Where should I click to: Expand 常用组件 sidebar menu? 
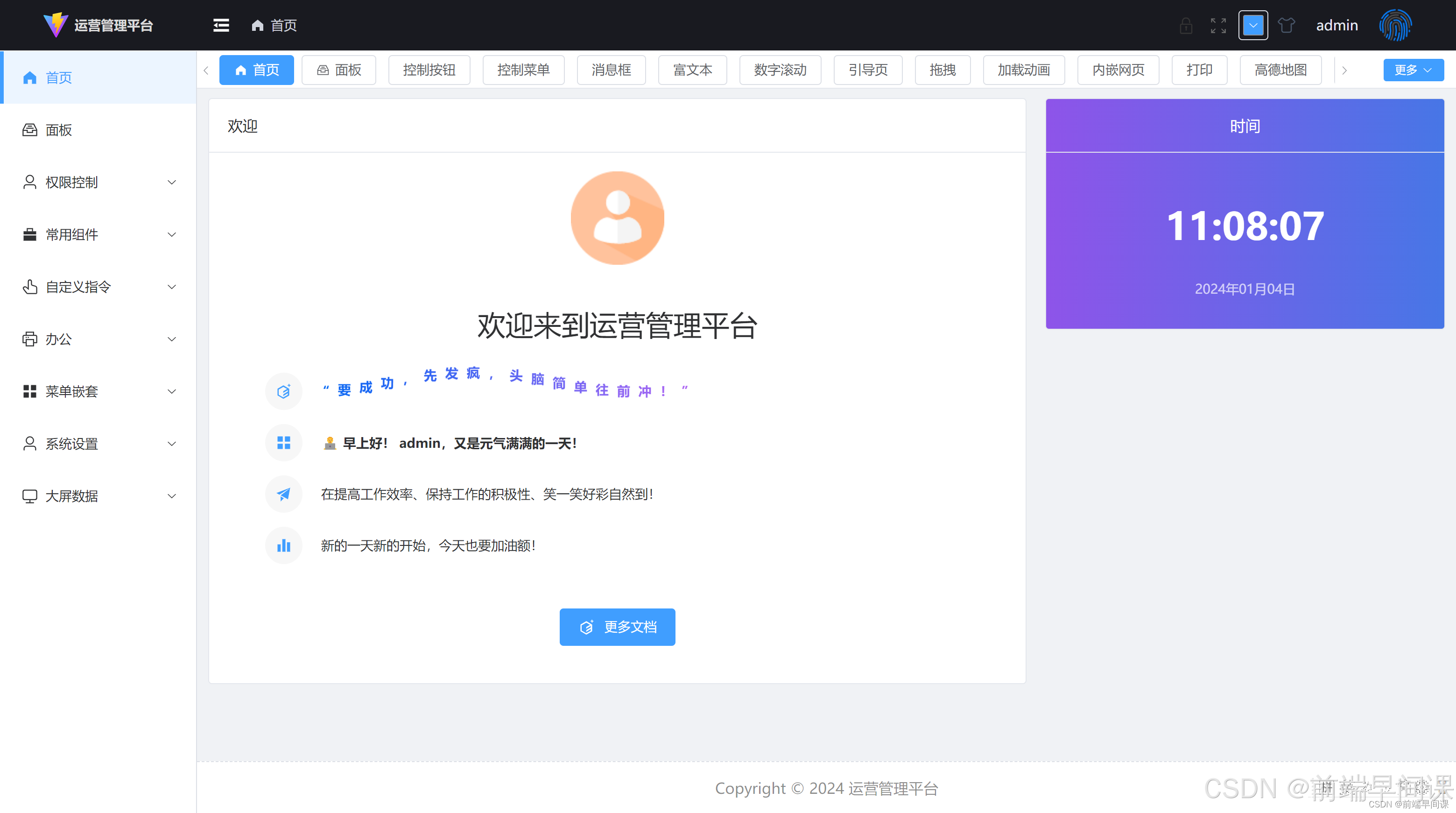[x=98, y=234]
